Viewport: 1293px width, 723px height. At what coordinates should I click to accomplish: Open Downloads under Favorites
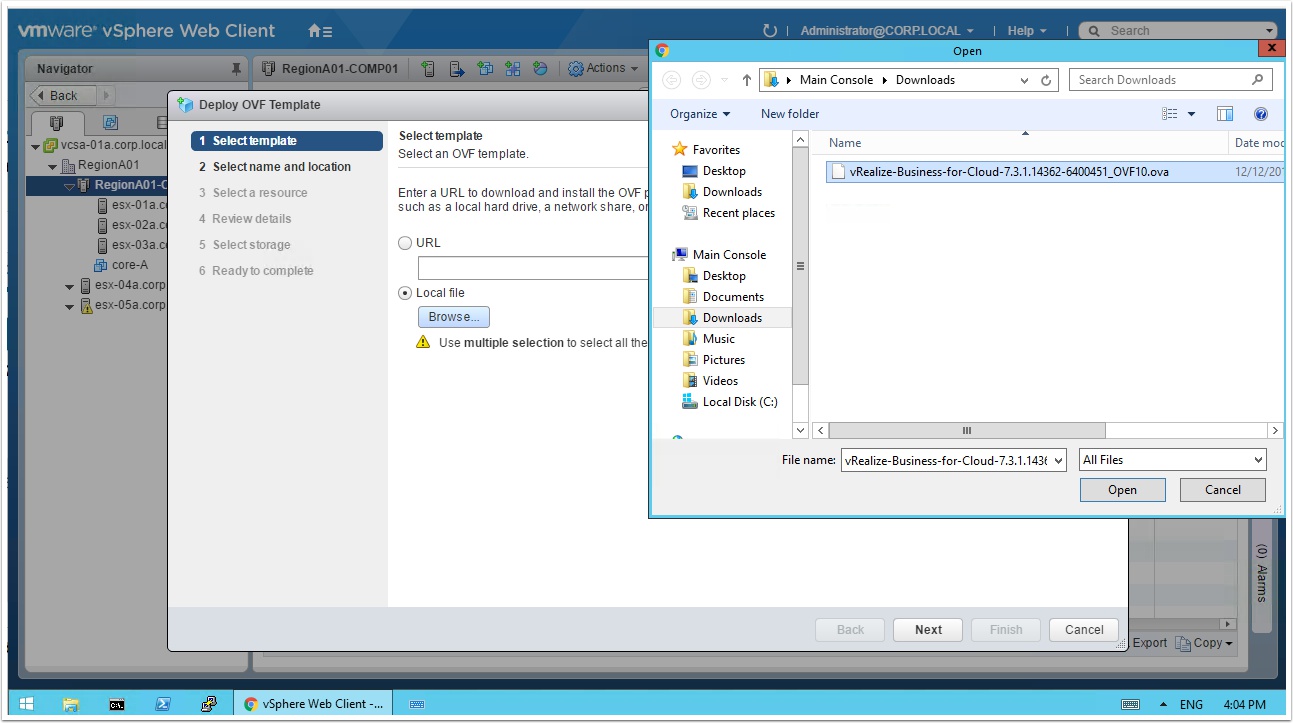click(x=732, y=192)
